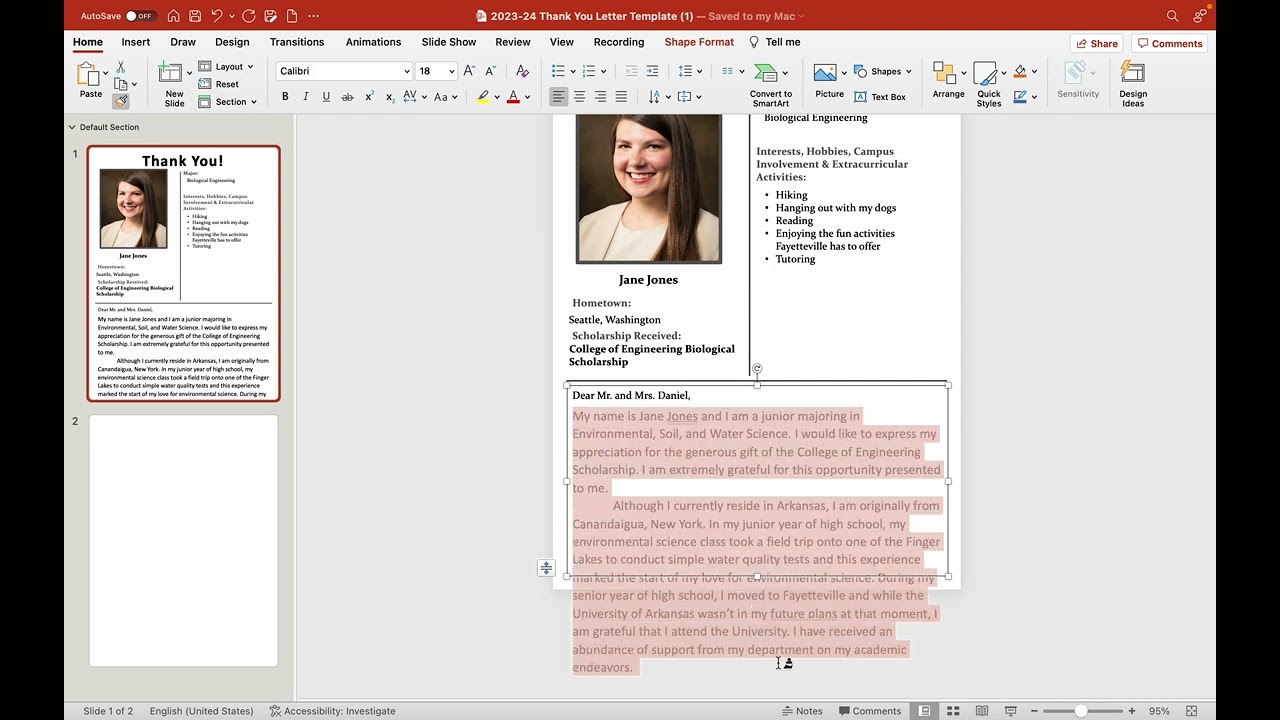Click the Bullets list icon

pyautogui.click(x=558, y=71)
